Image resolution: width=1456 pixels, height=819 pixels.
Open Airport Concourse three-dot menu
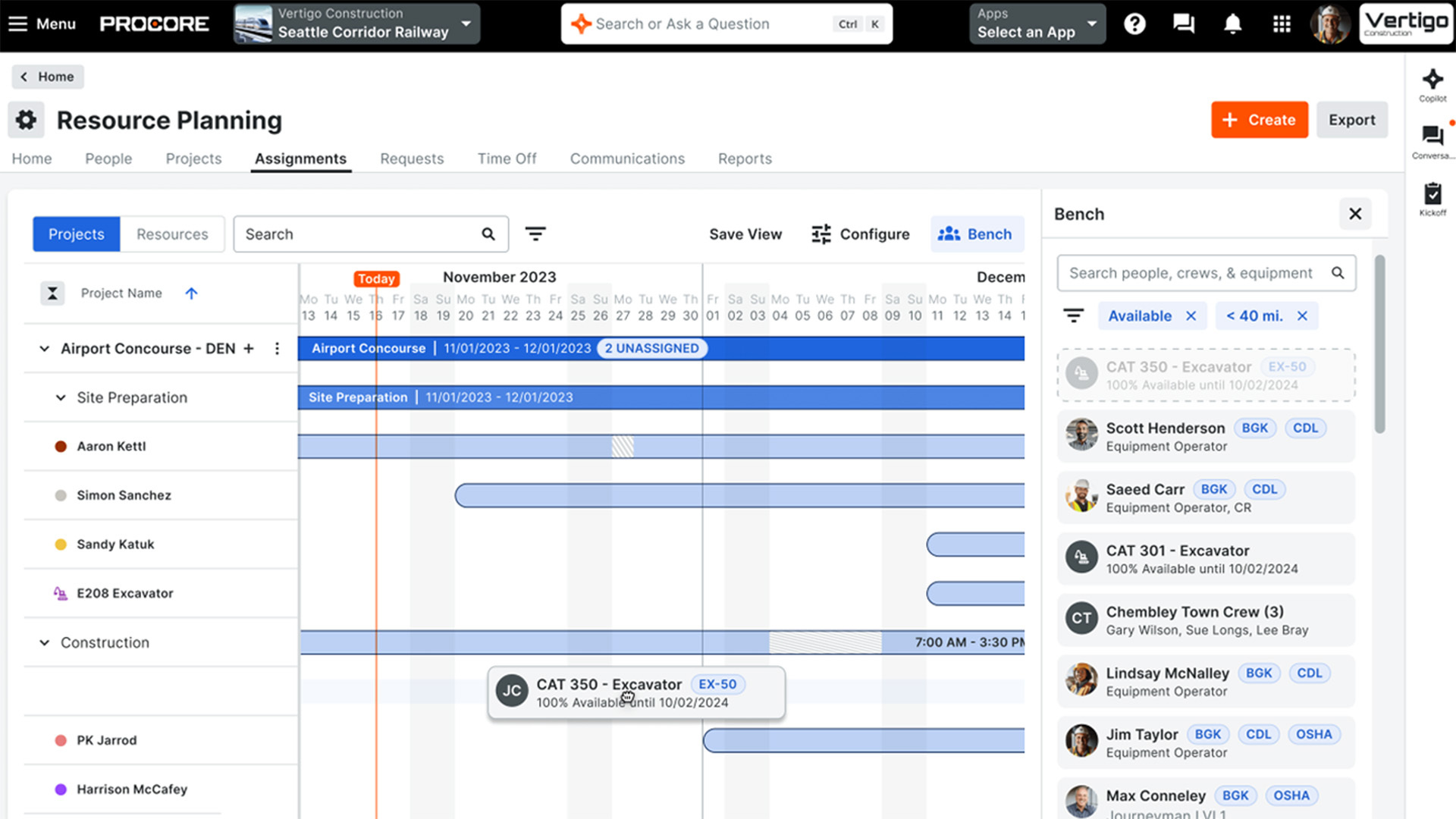pos(277,348)
